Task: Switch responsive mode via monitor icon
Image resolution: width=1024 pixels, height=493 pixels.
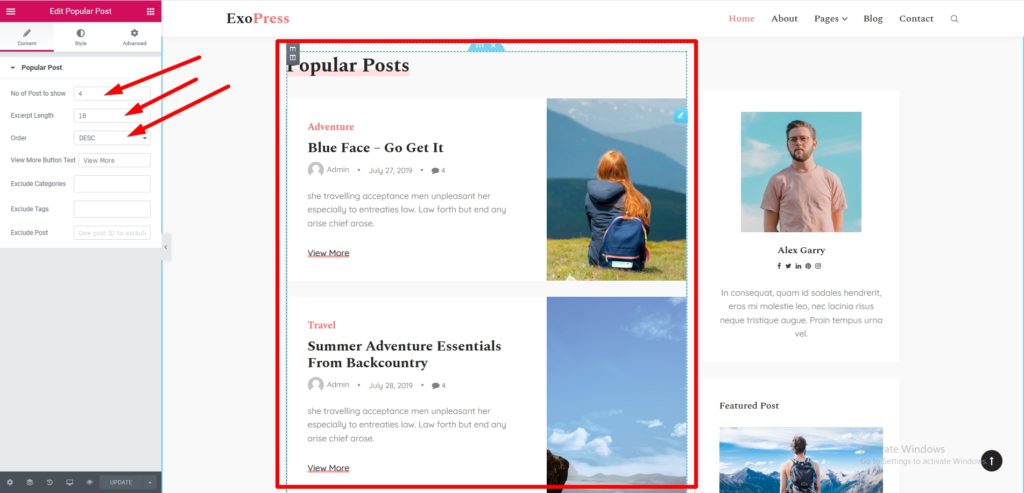Action: pos(69,483)
